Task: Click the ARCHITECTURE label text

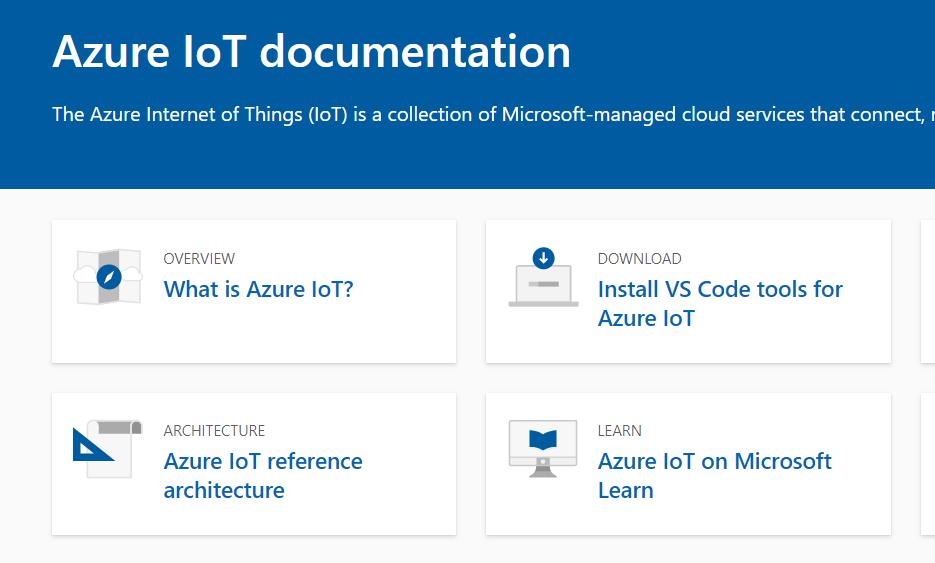Action: [x=214, y=431]
